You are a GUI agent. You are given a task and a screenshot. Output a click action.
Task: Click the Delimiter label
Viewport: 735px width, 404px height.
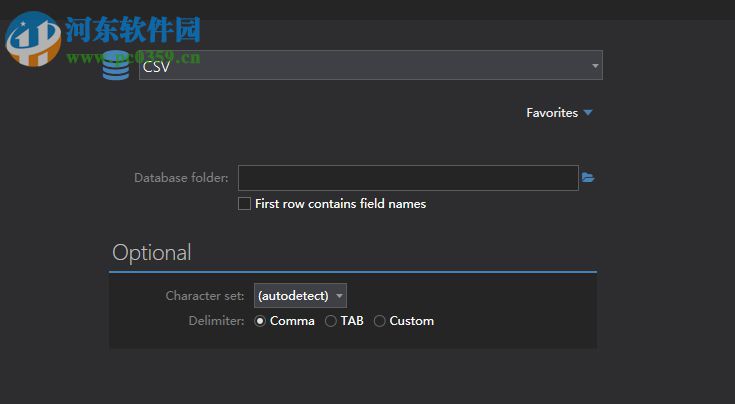coord(216,321)
